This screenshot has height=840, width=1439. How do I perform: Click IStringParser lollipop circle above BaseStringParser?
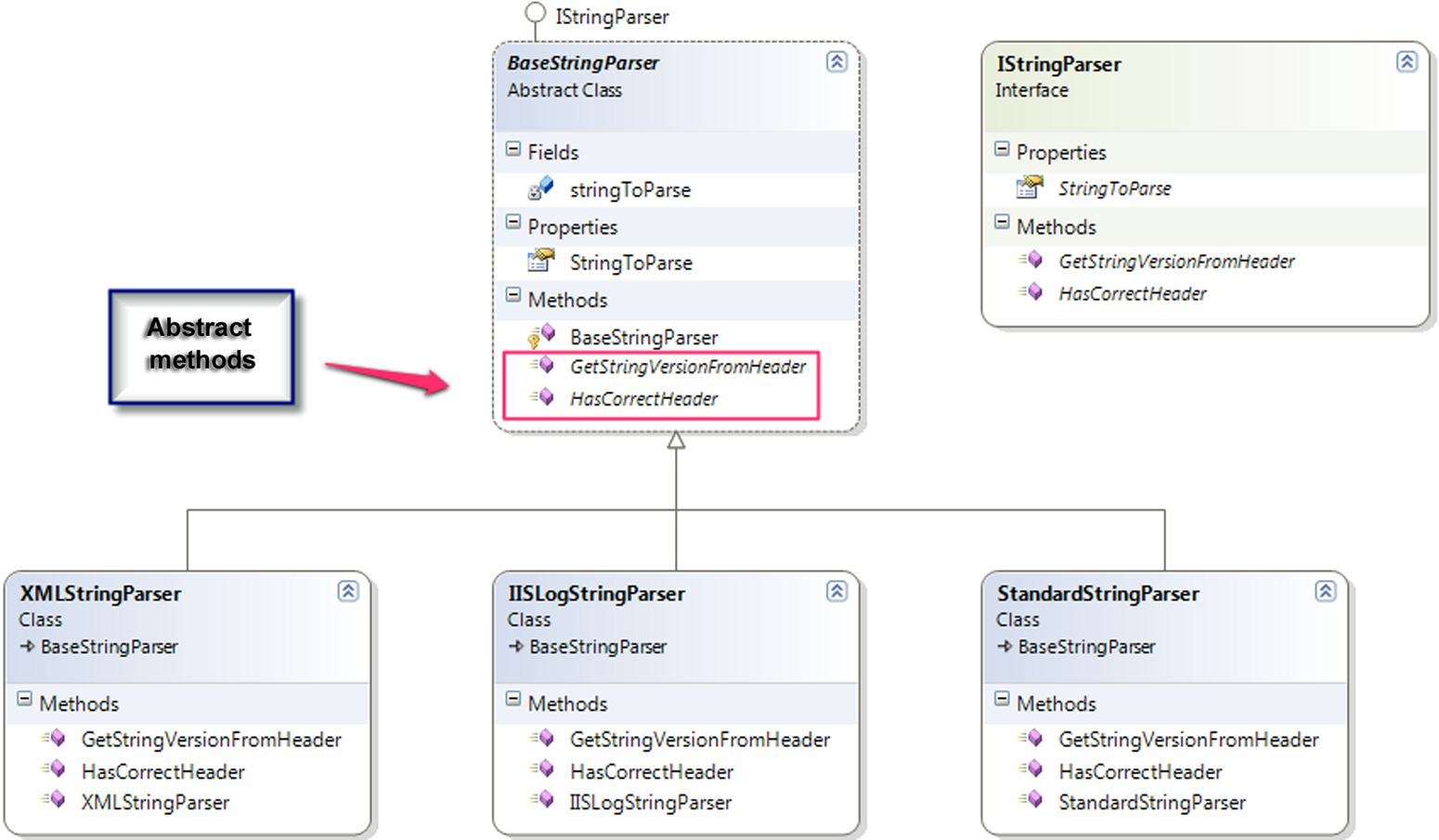pyautogui.click(x=535, y=13)
